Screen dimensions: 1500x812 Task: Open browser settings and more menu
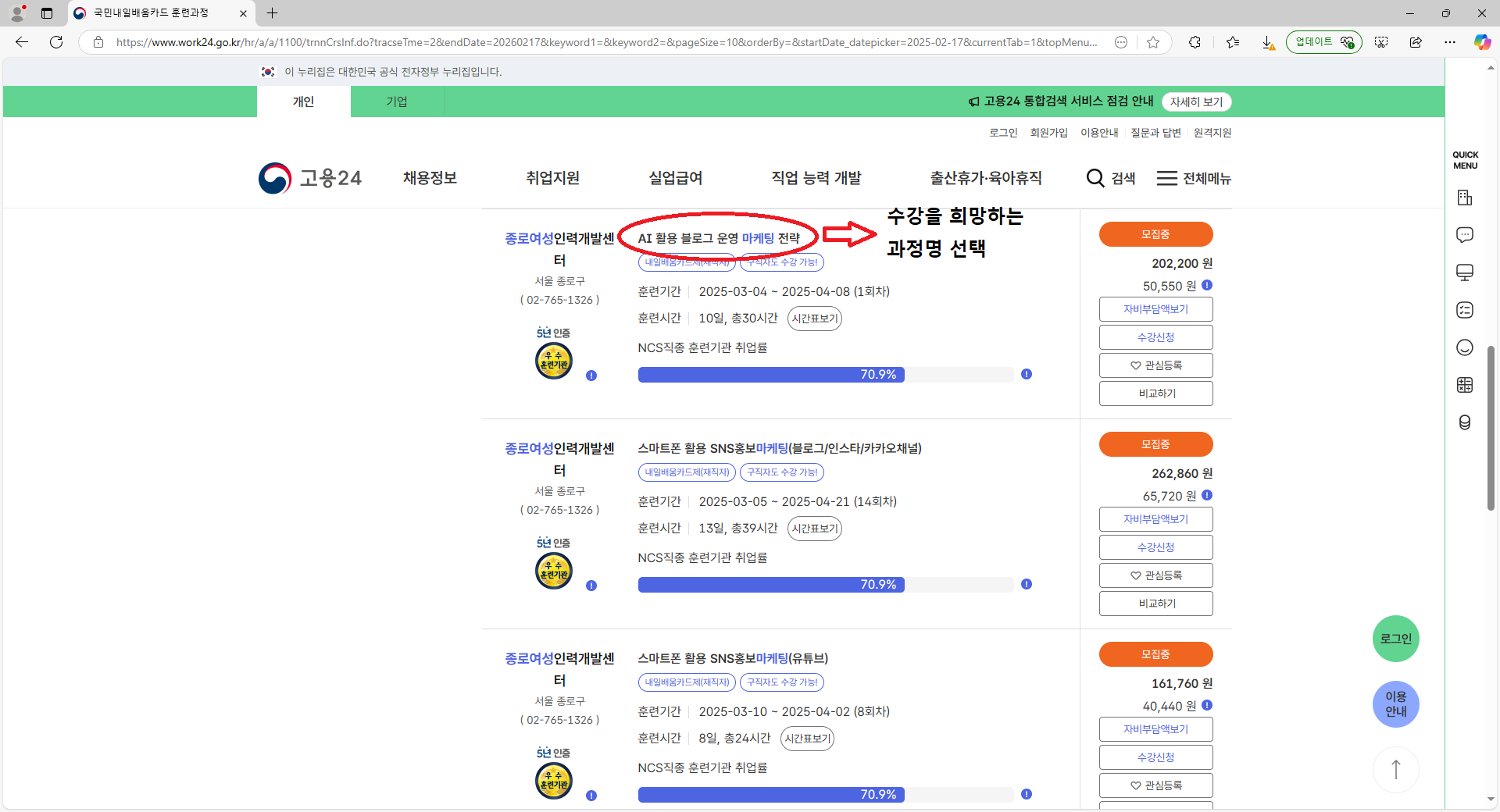pyautogui.click(x=1450, y=42)
